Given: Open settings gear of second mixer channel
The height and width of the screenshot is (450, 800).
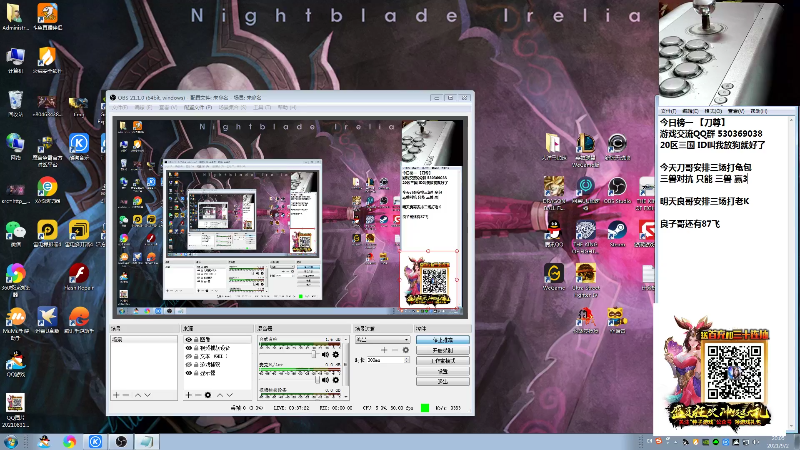Looking at the screenshot, I should 336,380.
